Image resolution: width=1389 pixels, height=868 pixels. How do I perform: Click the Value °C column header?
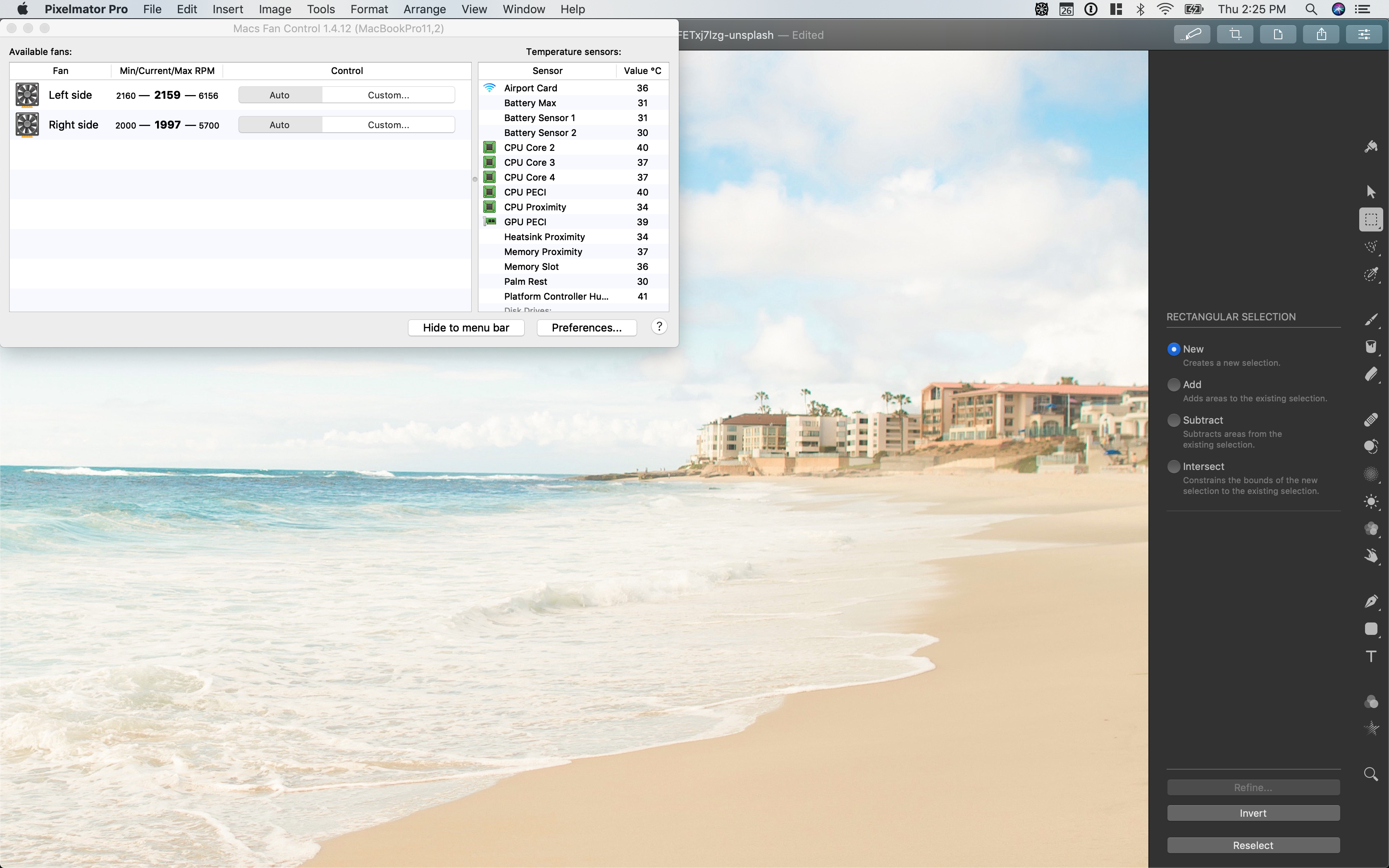coord(642,71)
